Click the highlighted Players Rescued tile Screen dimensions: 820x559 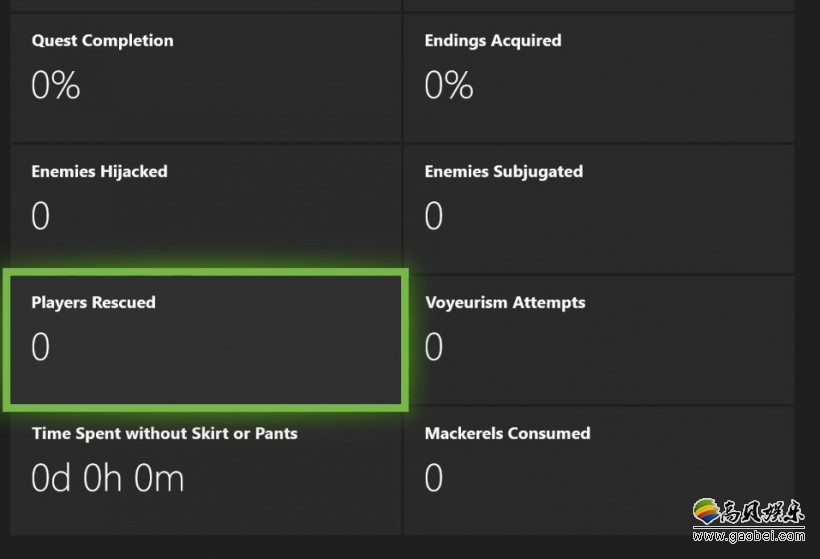[x=206, y=340]
